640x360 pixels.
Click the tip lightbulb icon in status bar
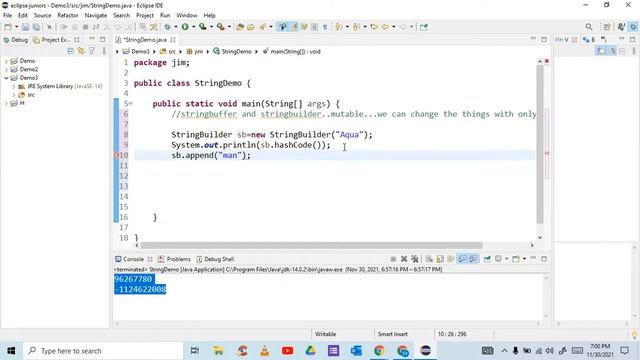634,334
